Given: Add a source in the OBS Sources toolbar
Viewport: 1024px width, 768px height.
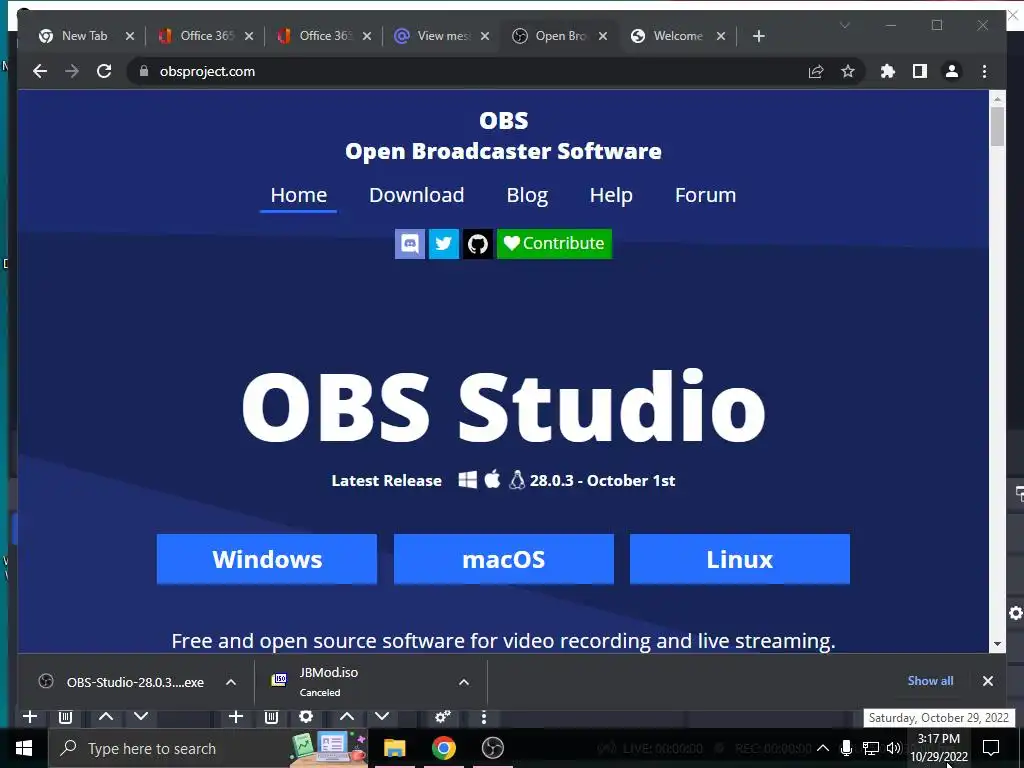Looking at the screenshot, I should point(236,716).
